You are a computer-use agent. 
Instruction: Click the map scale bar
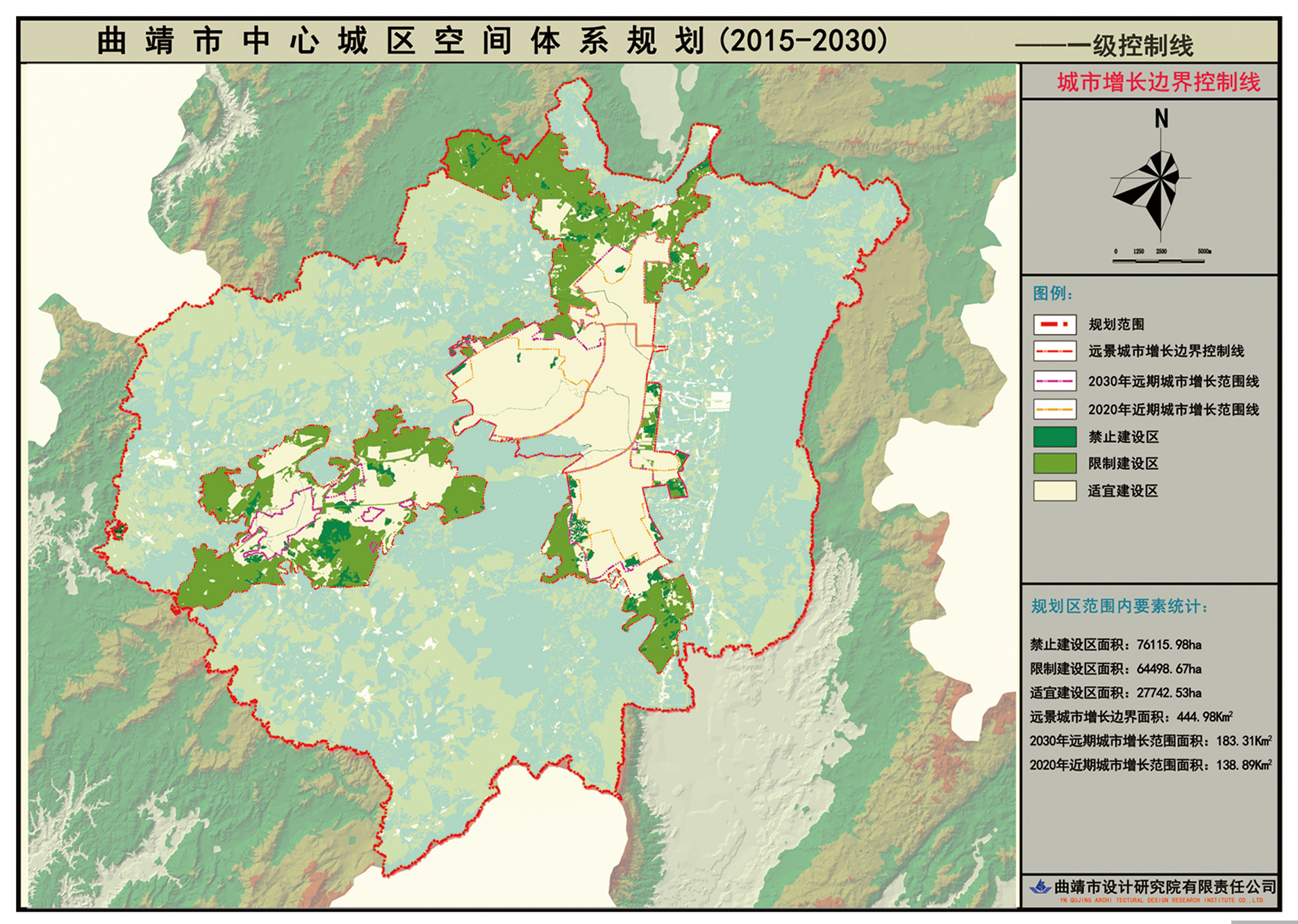coord(1158,260)
